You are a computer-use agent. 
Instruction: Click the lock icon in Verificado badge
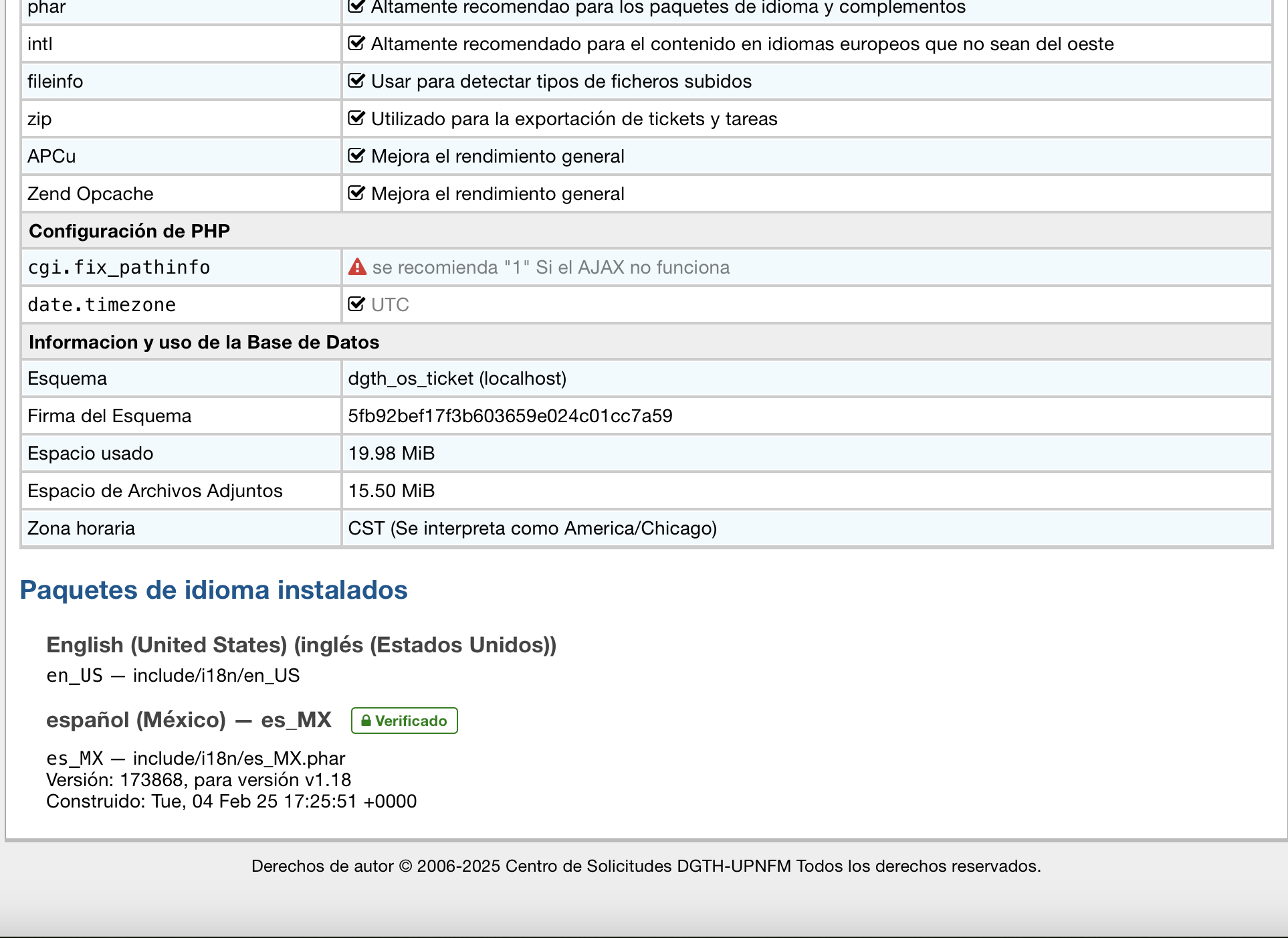click(x=366, y=721)
